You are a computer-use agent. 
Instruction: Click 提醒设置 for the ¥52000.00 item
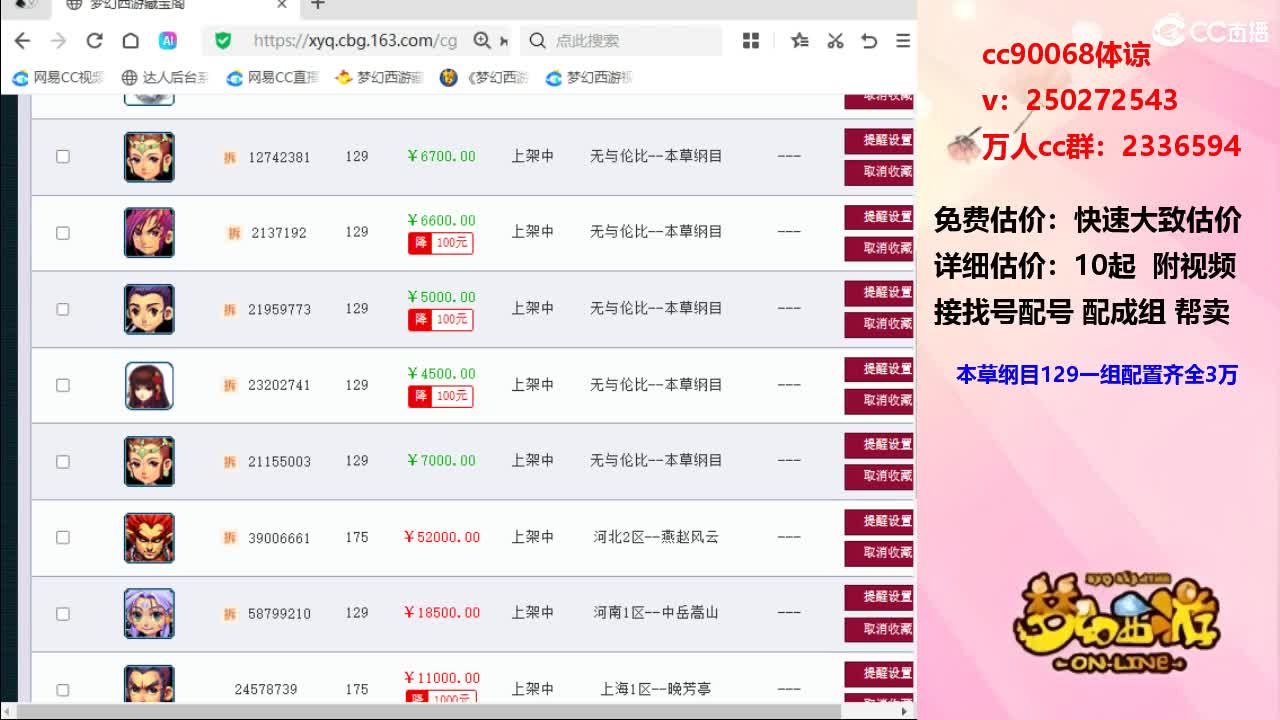coord(879,522)
